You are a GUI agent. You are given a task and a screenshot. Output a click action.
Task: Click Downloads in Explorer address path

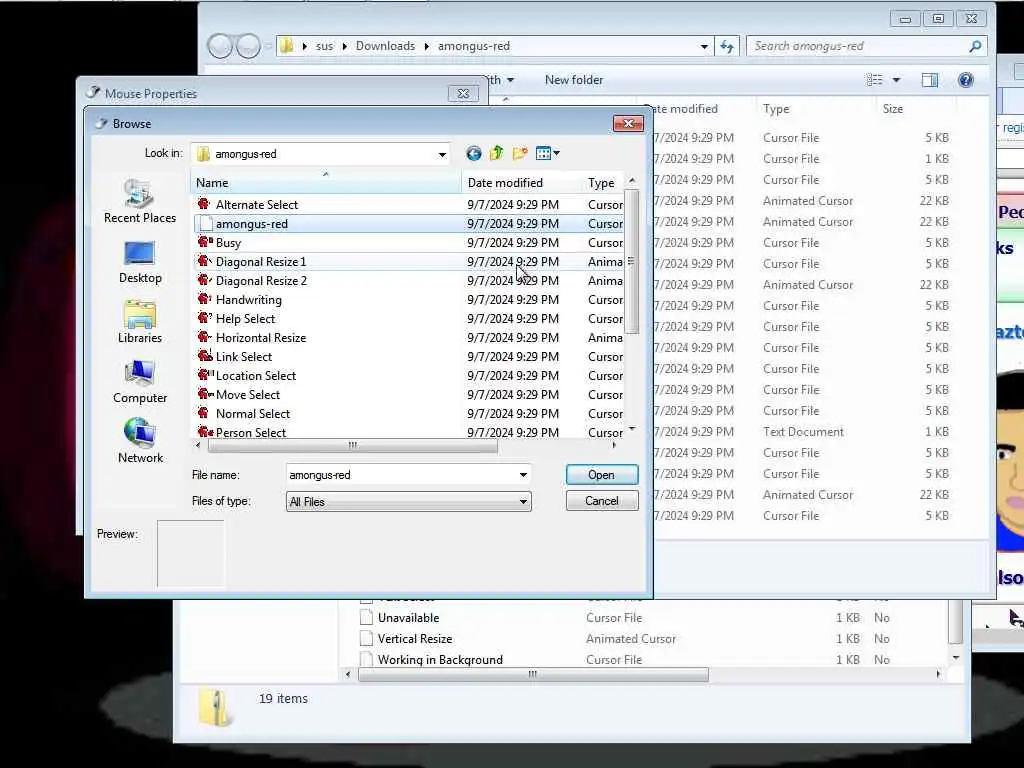click(x=385, y=46)
